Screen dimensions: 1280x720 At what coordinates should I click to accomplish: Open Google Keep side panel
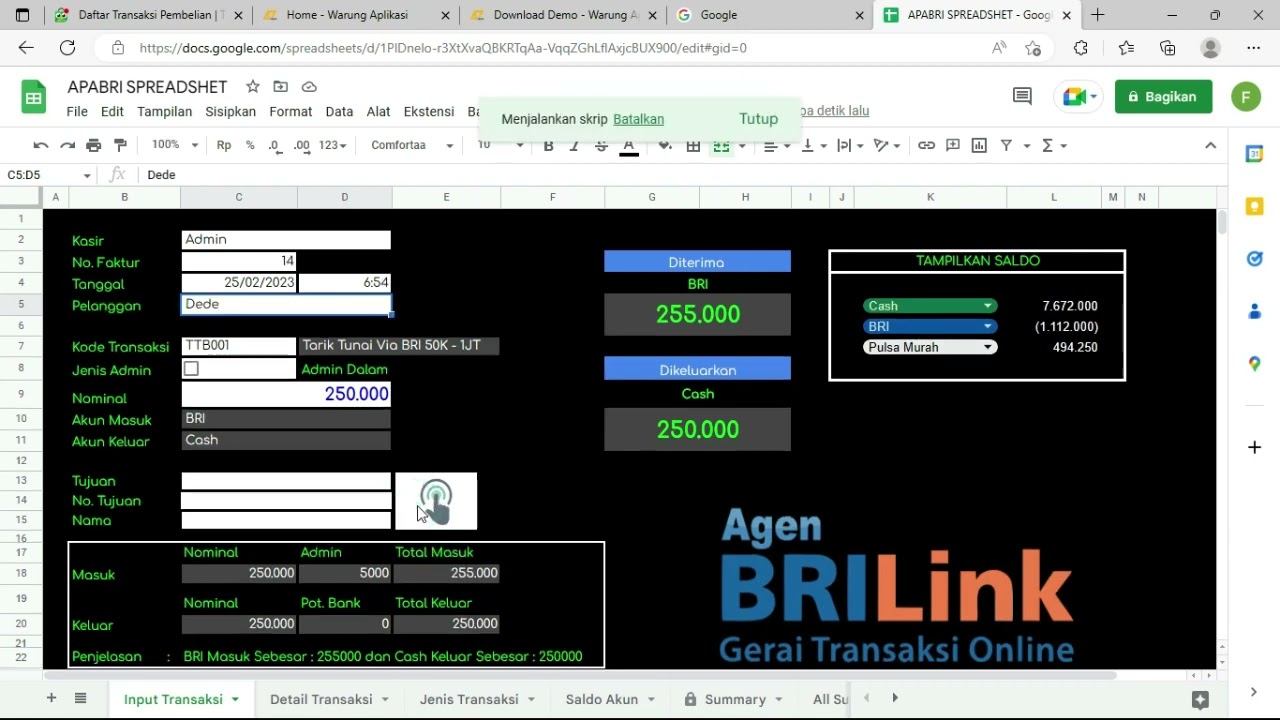pyautogui.click(x=1254, y=206)
